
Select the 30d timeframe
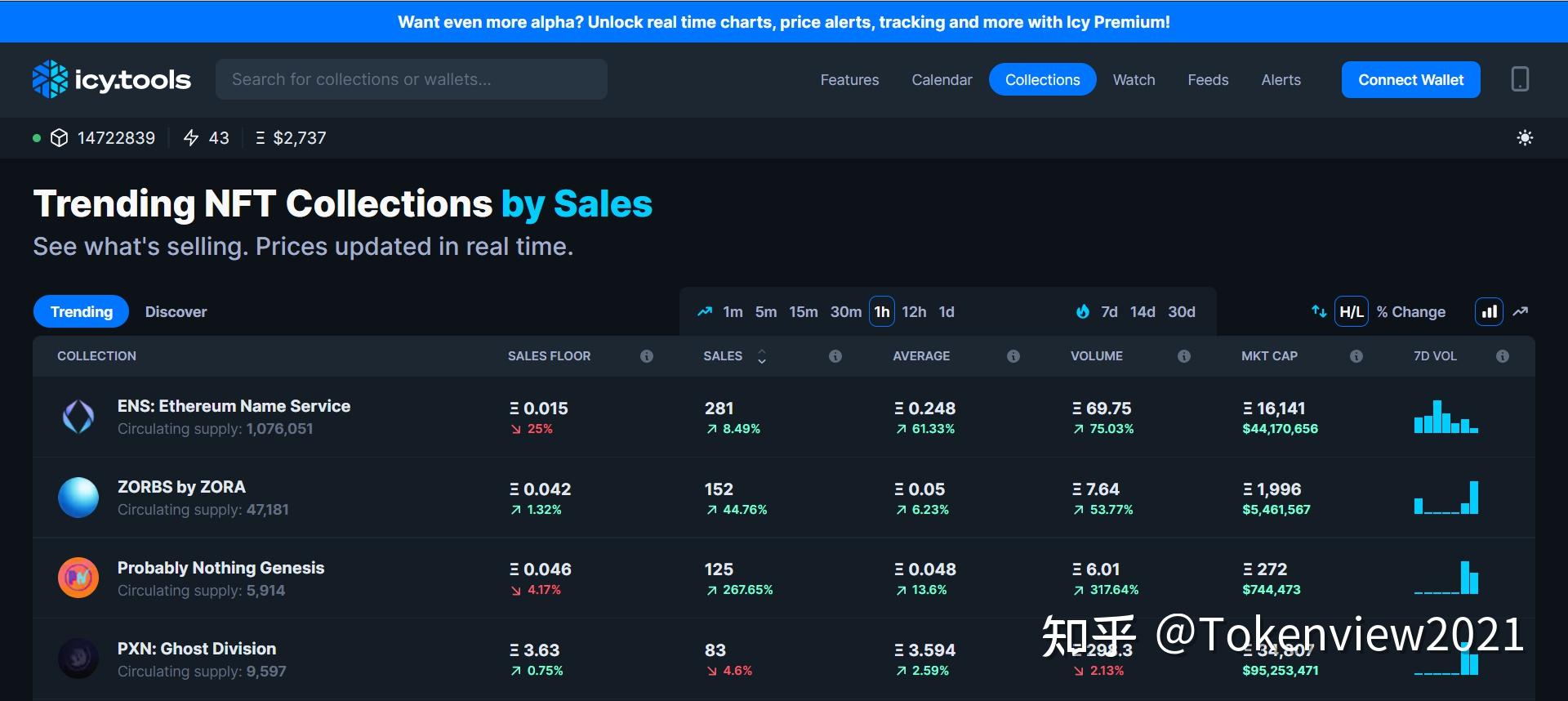coord(1182,312)
